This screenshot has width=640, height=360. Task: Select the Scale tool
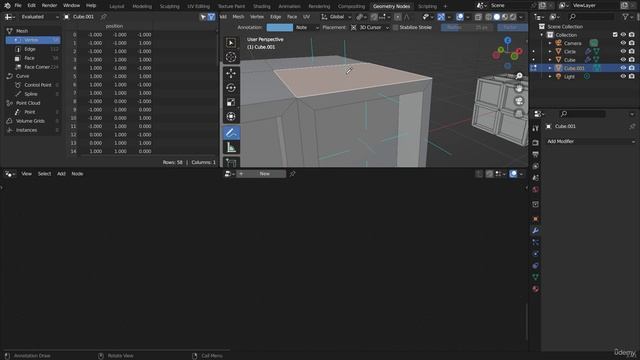tap(231, 102)
